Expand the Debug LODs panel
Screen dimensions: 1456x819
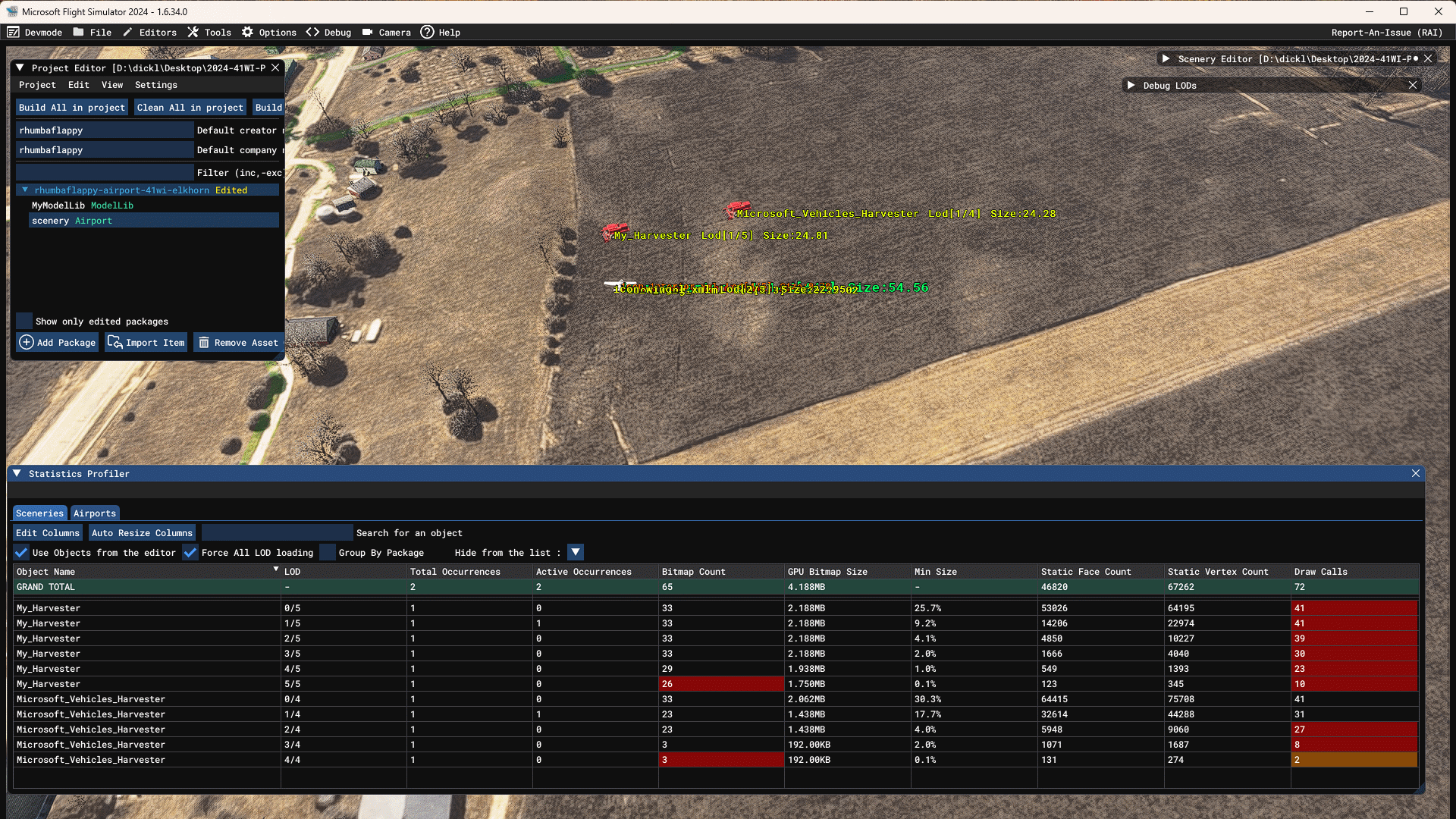click(x=1131, y=86)
